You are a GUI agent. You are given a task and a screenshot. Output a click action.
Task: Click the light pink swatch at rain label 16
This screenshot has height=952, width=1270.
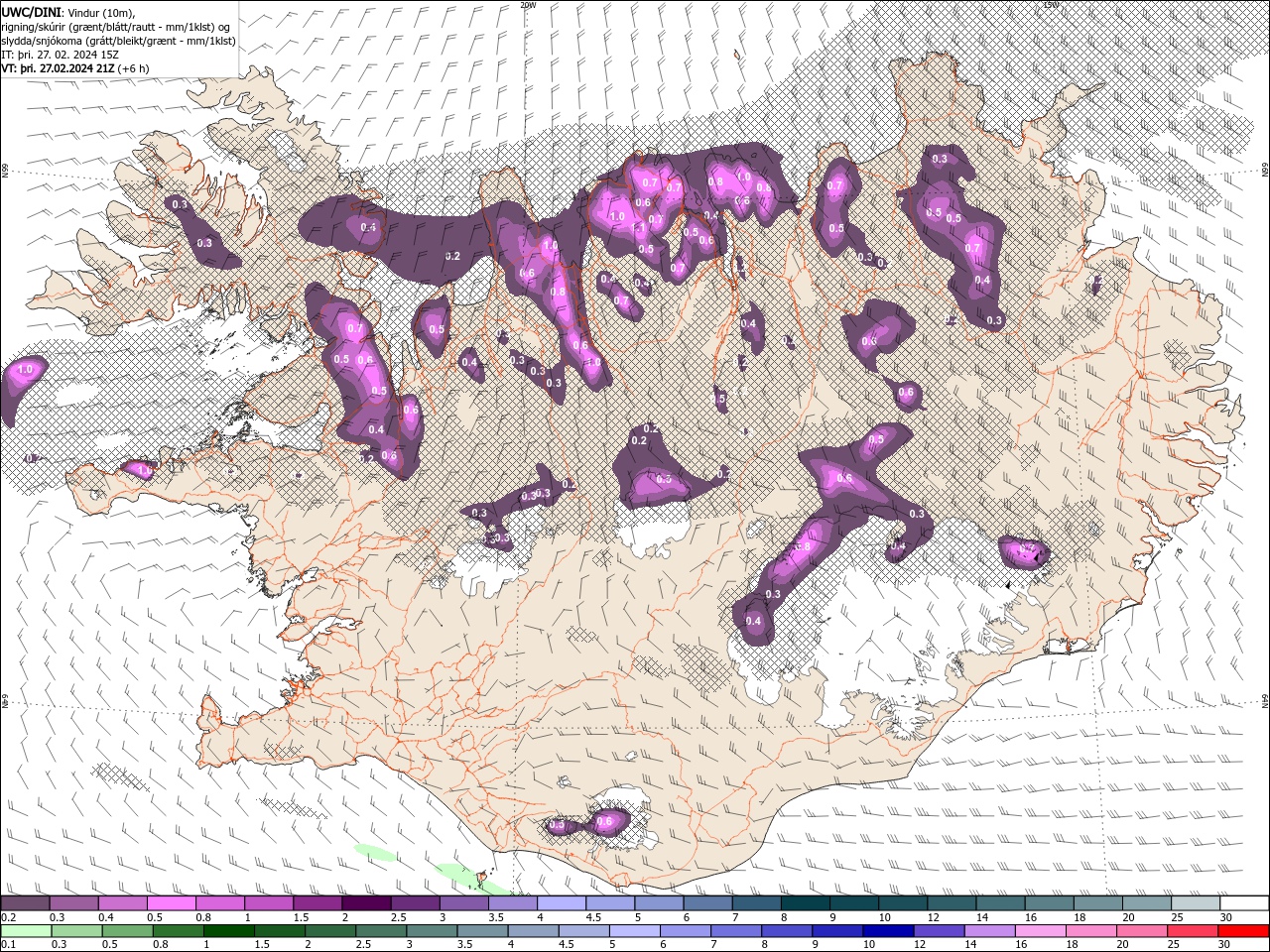(1040, 930)
